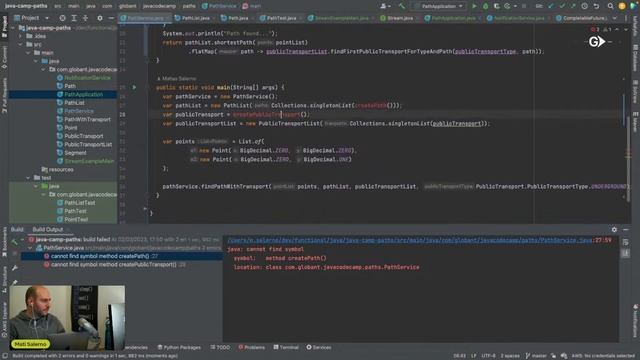Select the Build Output tab
Image resolution: width=640 pixels, height=360 pixels.
click(48, 229)
